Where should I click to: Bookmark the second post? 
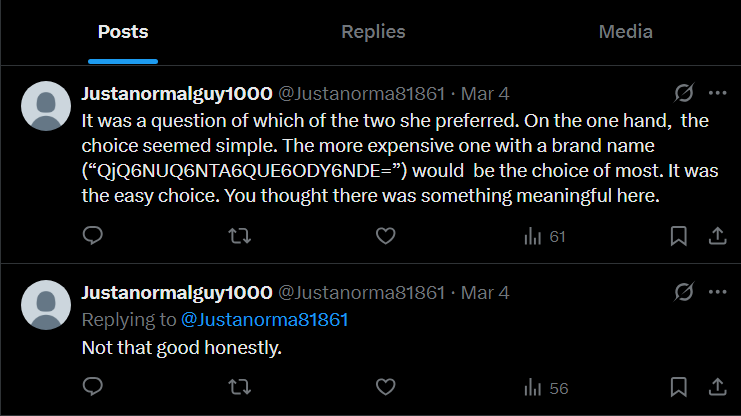point(678,387)
